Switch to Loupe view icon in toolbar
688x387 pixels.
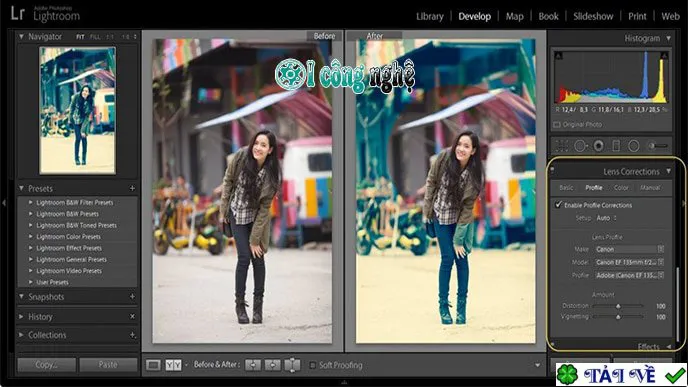pos(153,365)
